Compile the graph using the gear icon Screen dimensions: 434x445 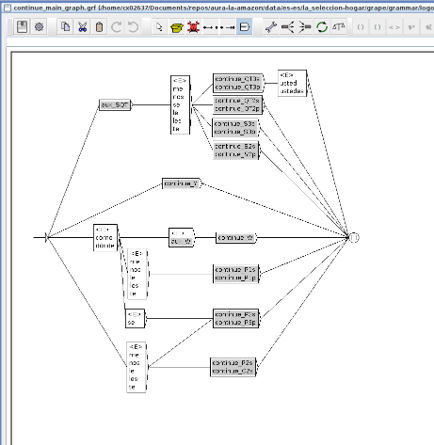(39, 27)
